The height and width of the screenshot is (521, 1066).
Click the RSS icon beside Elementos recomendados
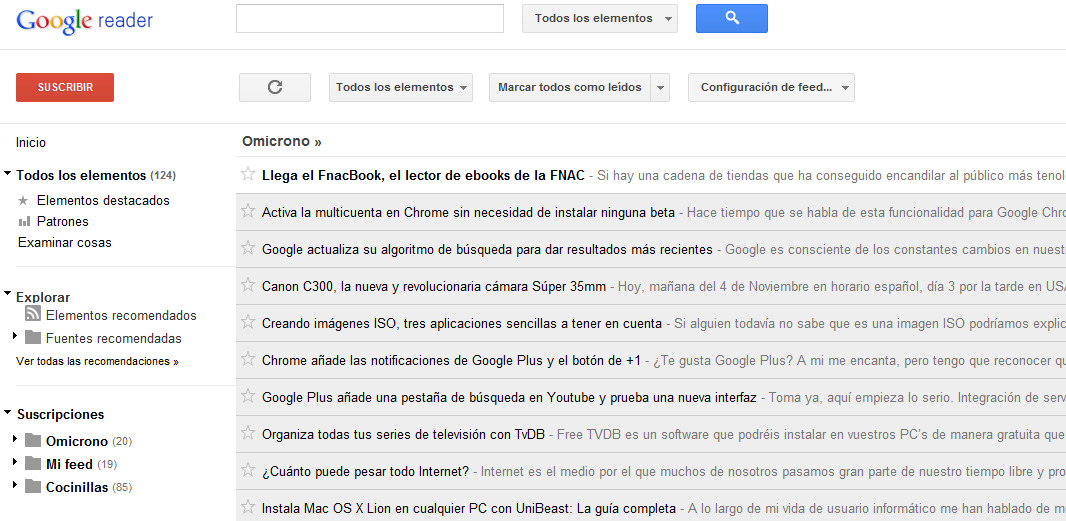[x=33, y=314]
